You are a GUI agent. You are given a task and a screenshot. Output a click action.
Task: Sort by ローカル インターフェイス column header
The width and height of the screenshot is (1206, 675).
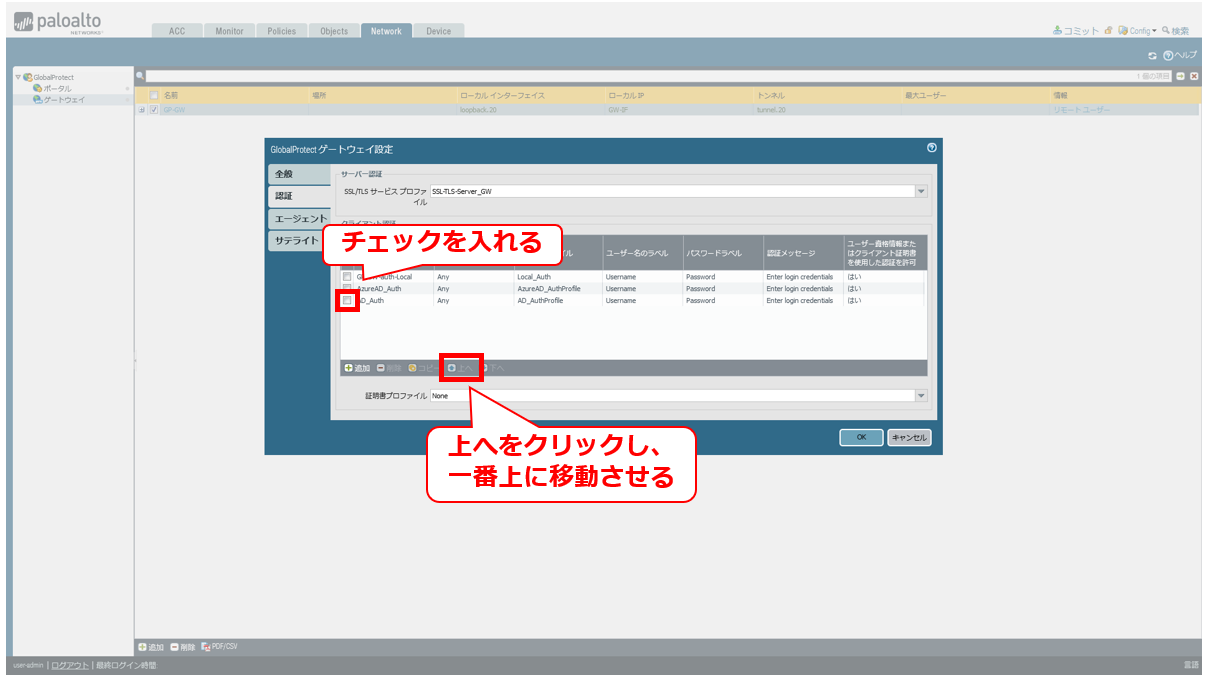[x=530, y=95]
